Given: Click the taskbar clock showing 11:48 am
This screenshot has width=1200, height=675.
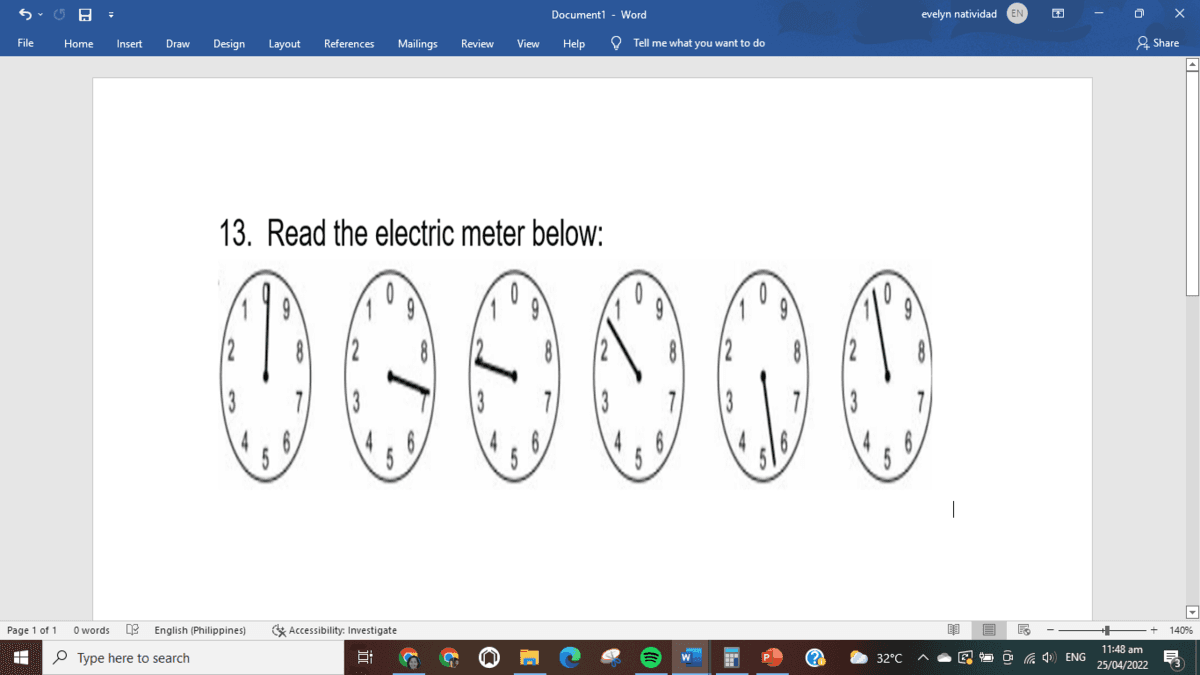Looking at the screenshot, I should click(x=1121, y=657).
